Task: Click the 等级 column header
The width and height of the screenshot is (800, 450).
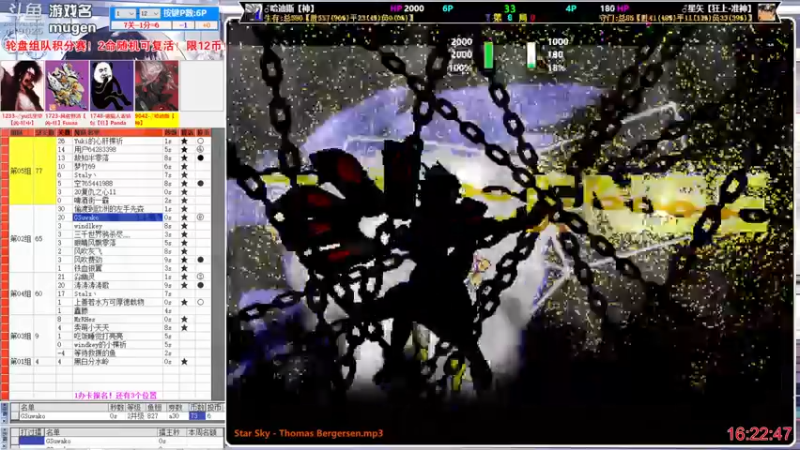Action: pyautogui.click(x=134, y=407)
